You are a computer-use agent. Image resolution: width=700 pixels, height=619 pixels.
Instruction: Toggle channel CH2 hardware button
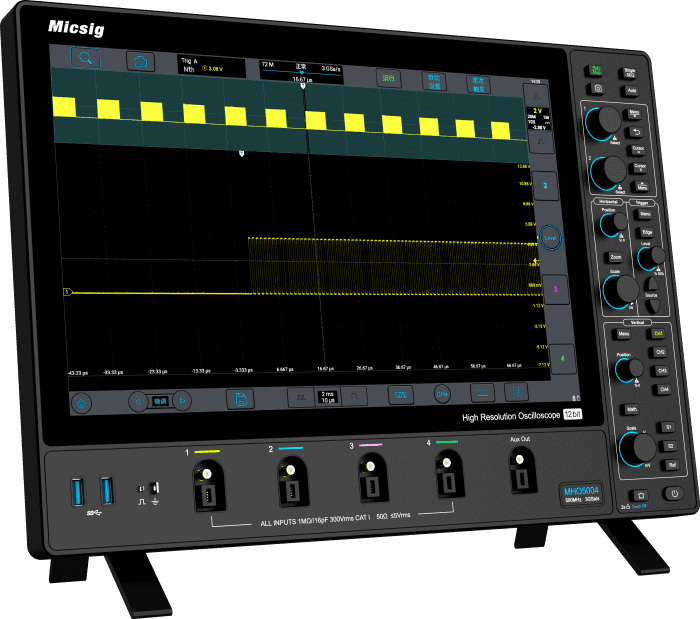(660, 352)
